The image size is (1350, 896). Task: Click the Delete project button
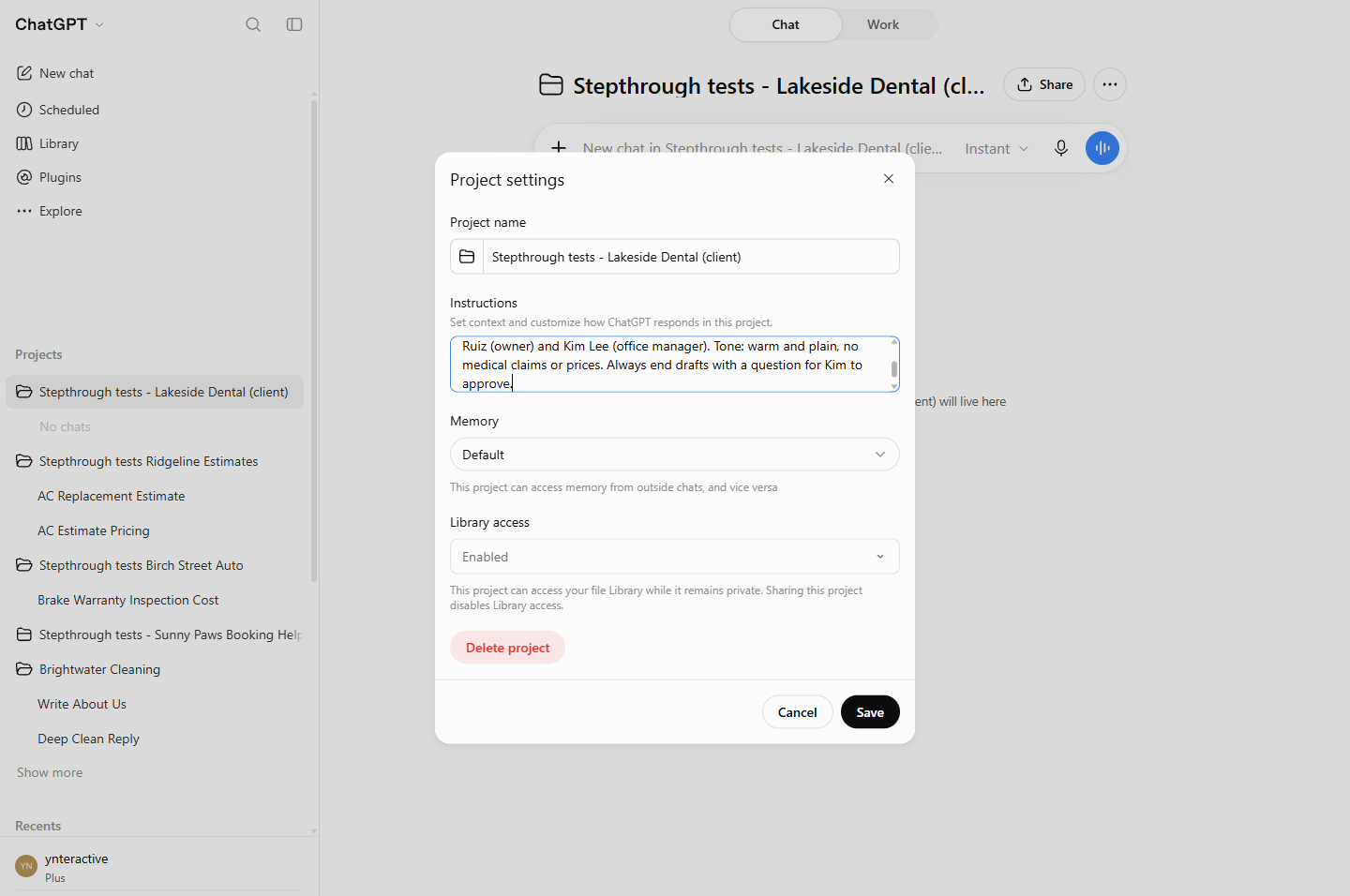[x=508, y=648]
